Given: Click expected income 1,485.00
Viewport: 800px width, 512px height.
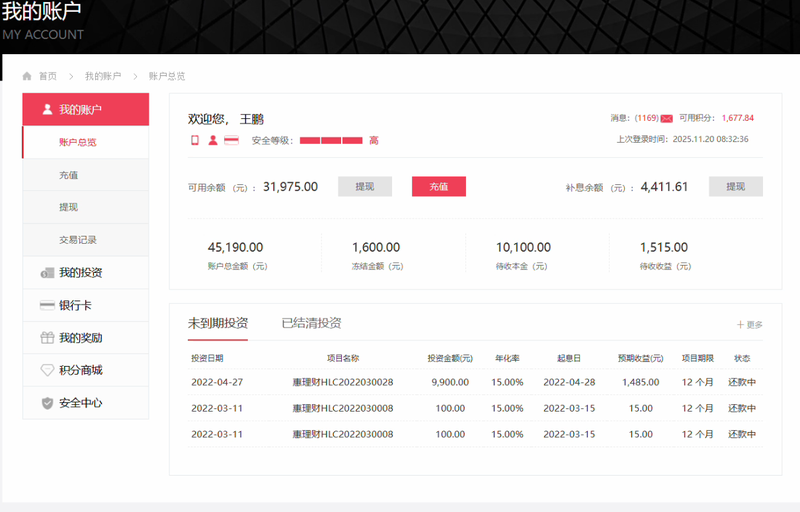Looking at the screenshot, I should [x=641, y=382].
